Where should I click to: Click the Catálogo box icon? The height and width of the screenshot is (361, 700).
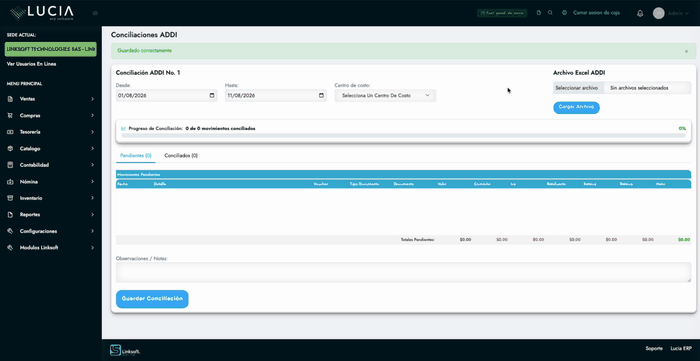10,149
